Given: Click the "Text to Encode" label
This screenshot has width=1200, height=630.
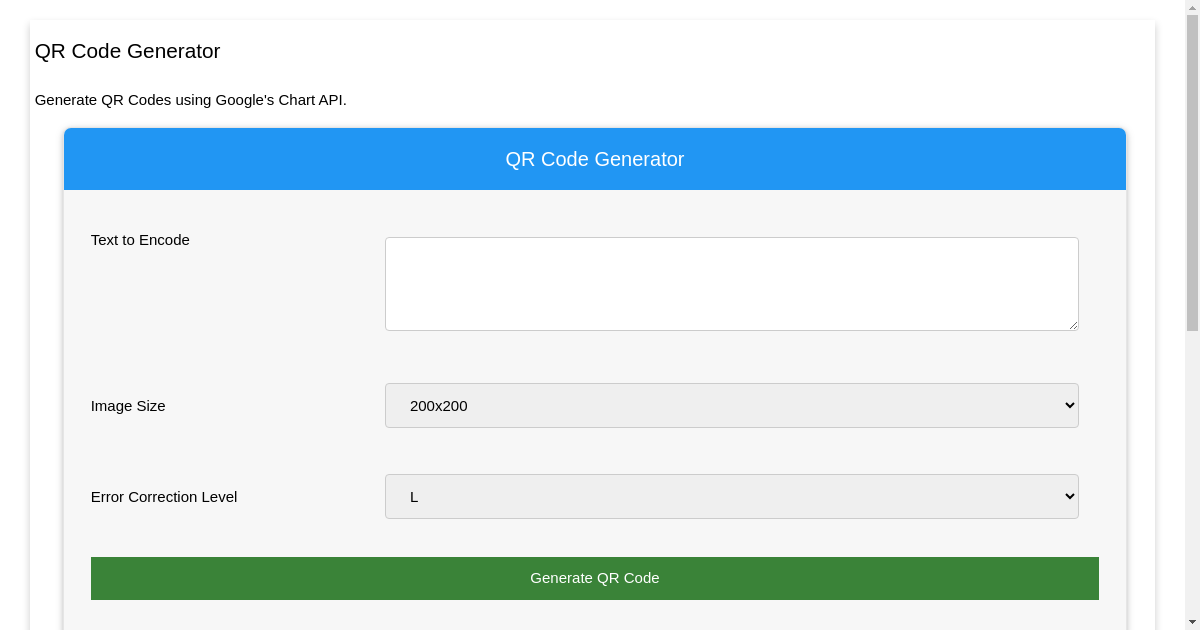Looking at the screenshot, I should (140, 240).
